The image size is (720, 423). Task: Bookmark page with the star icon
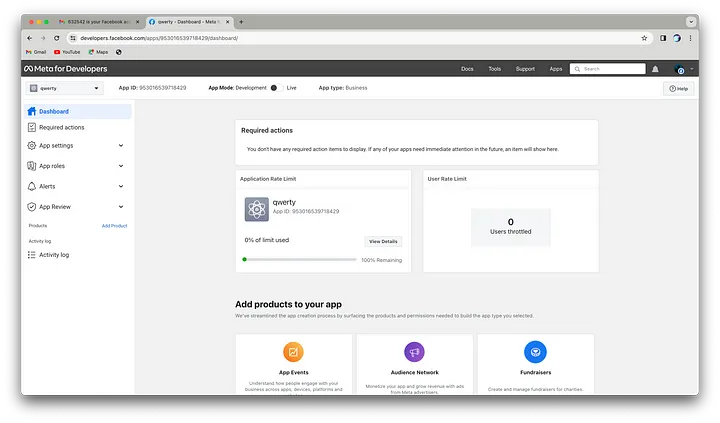644,38
